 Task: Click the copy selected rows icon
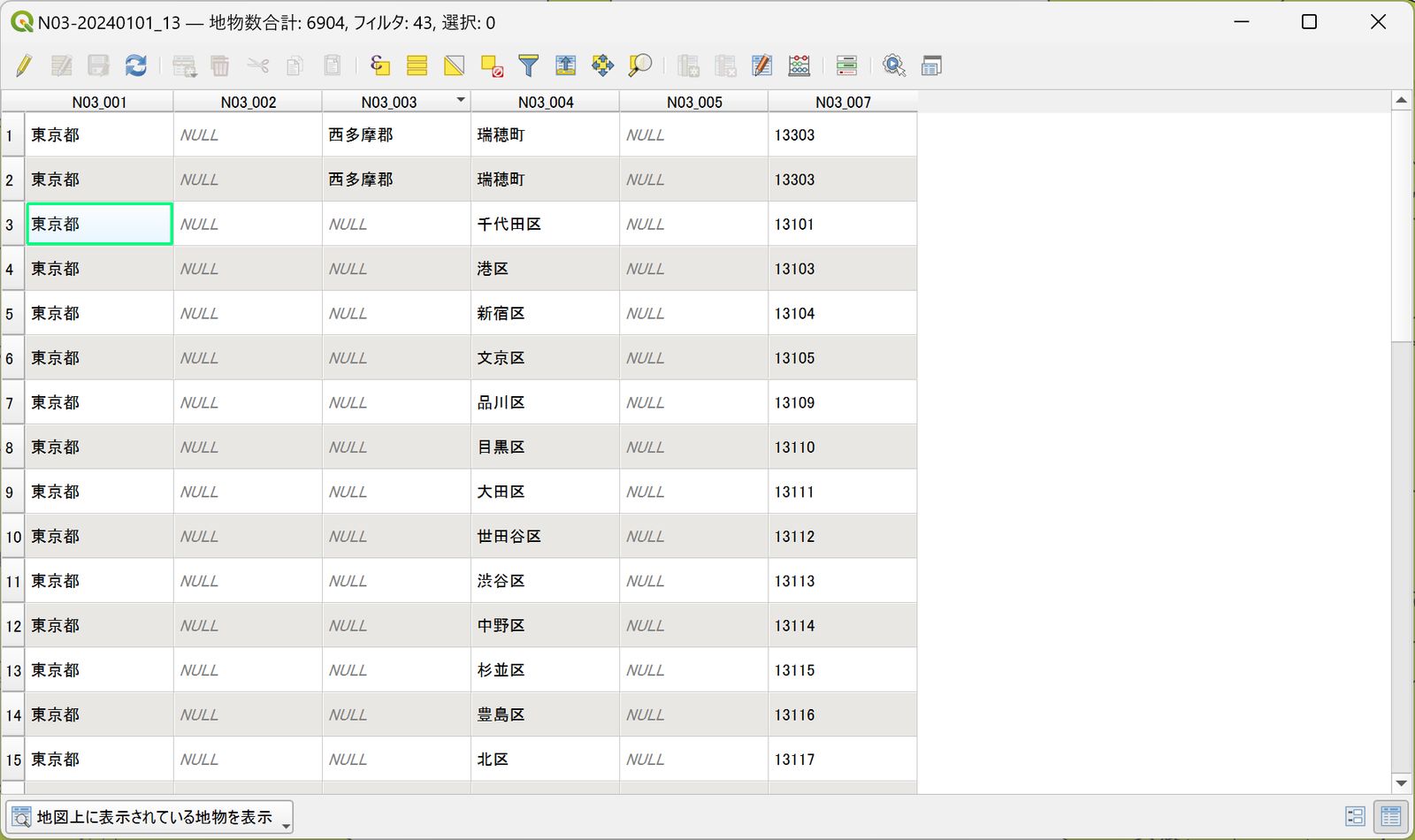coord(294,65)
